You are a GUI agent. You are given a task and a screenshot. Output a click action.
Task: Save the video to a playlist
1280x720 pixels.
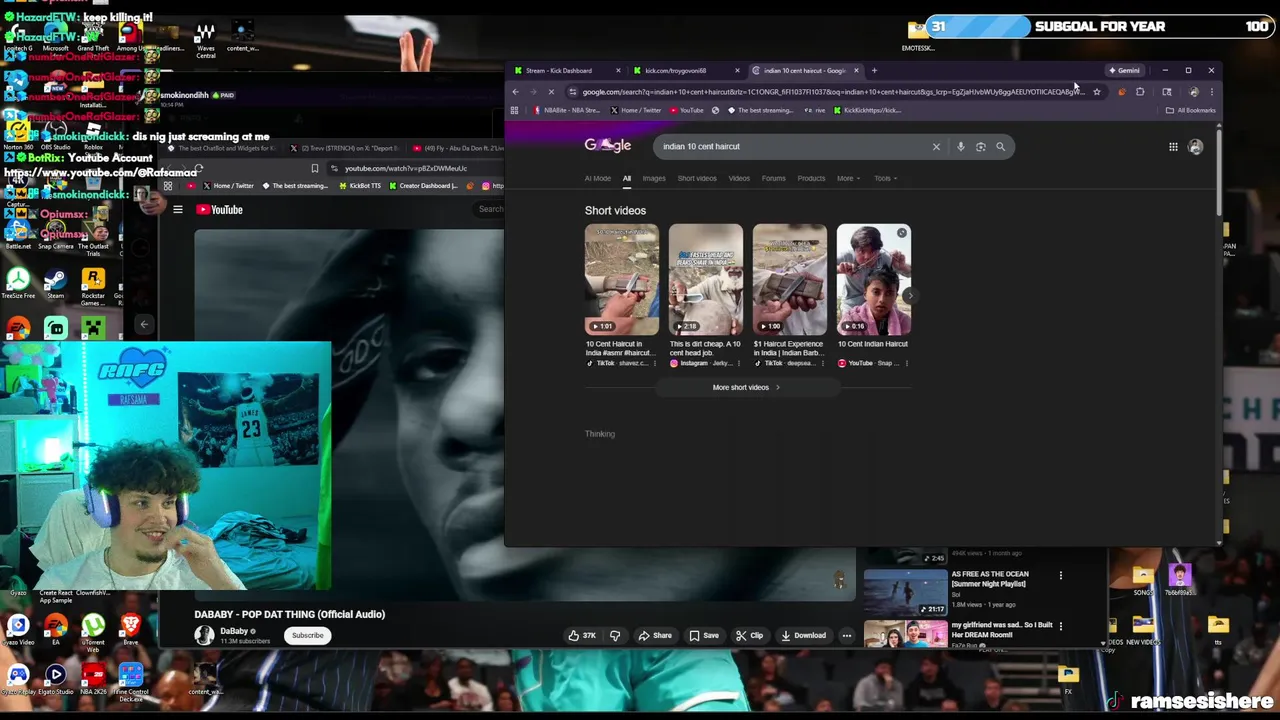point(703,635)
